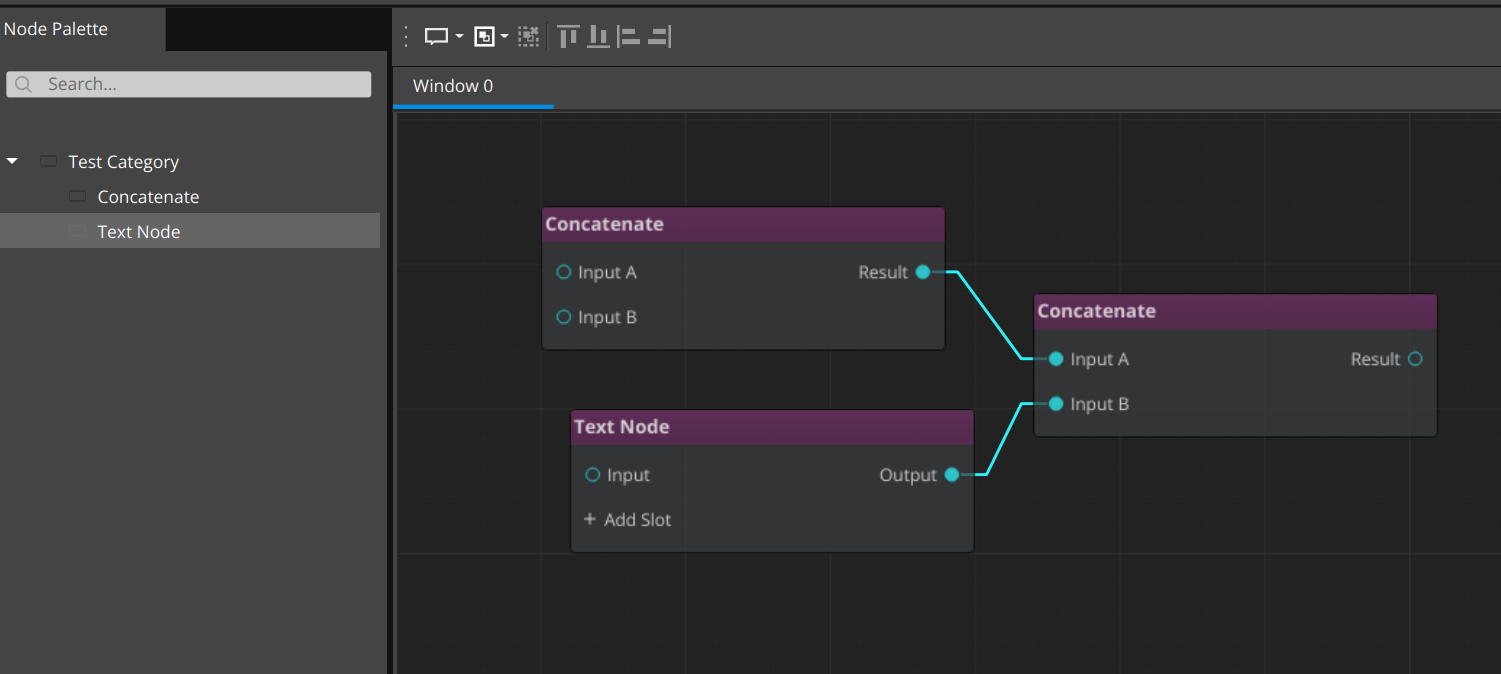Select the comment tool in the toolbar
The image size is (1501, 674).
(x=436, y=35)
